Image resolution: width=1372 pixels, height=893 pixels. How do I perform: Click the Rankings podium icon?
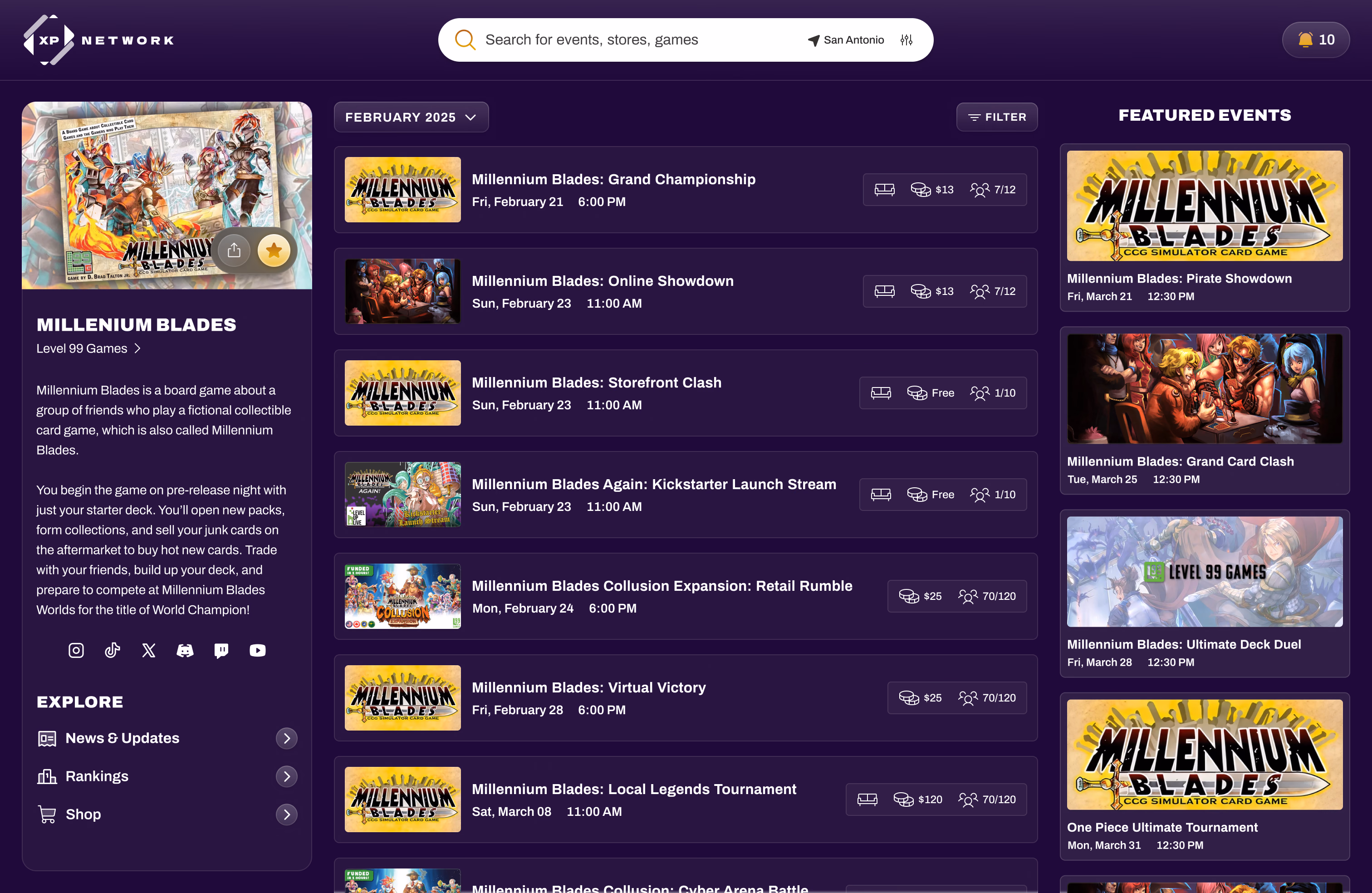click(47, 776)
